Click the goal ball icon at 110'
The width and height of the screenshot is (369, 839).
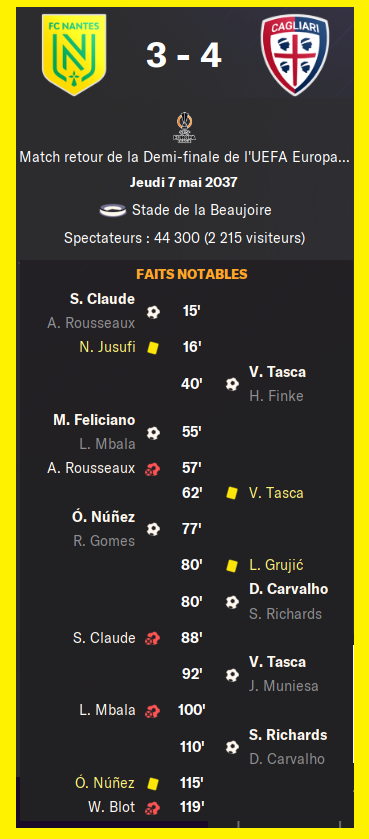pyautogui.click(x=232, y=748)
